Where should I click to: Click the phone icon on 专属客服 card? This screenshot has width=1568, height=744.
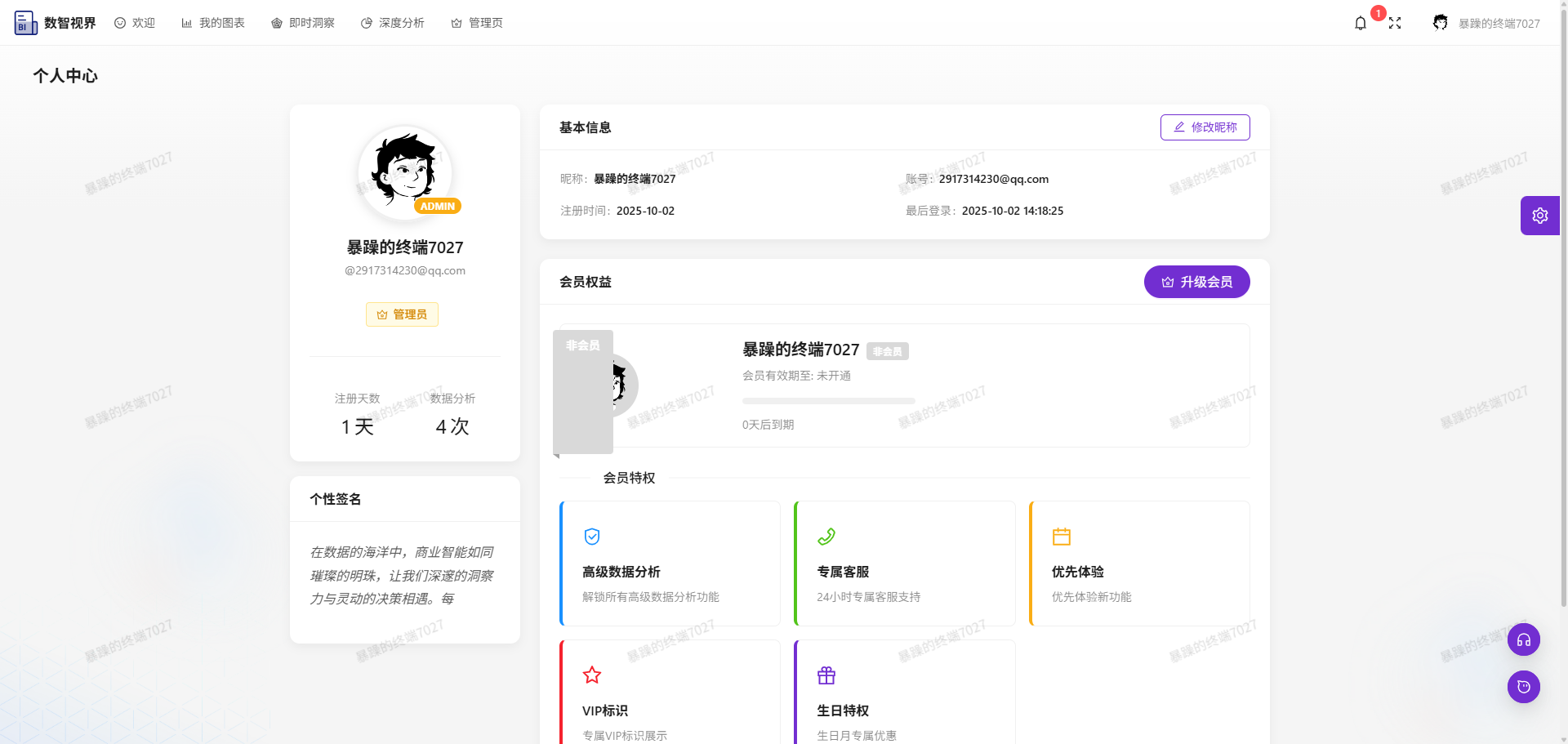826,537
